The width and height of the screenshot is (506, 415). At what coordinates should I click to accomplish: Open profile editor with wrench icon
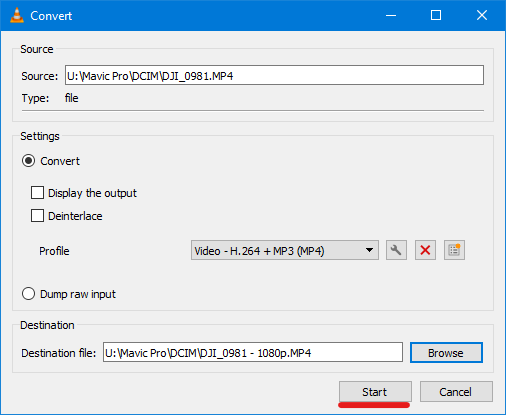[396, 250]
